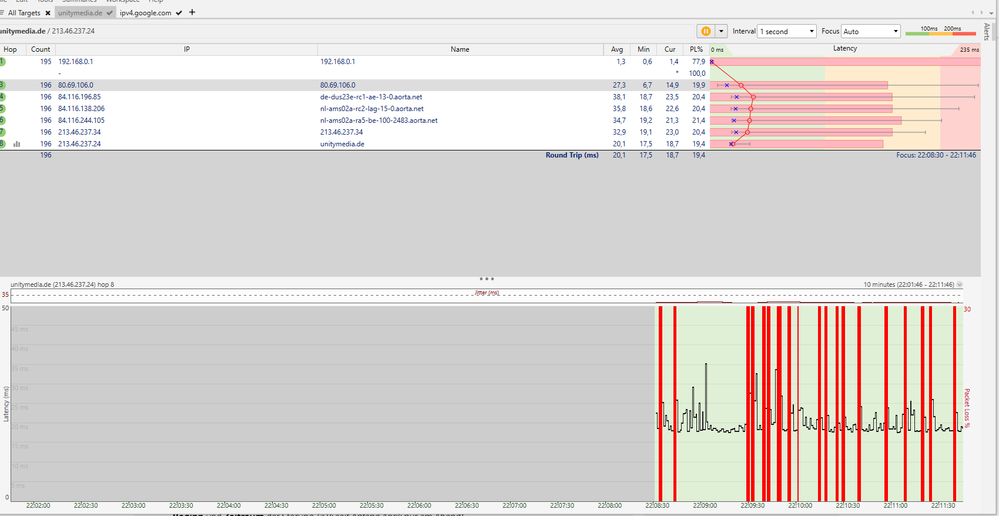Viewport: 999px width, 516px height.
Task: Sort by the PL% column header
Action: (696, 49)
